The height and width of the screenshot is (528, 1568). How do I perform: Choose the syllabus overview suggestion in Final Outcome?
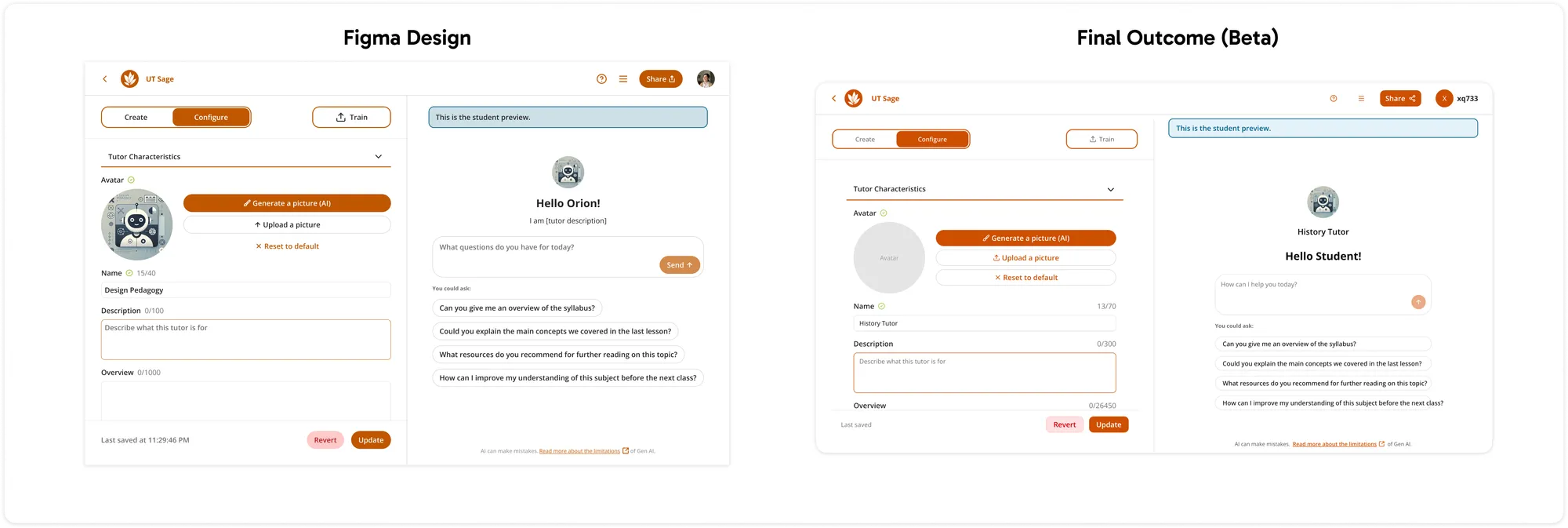(1323, 344)
